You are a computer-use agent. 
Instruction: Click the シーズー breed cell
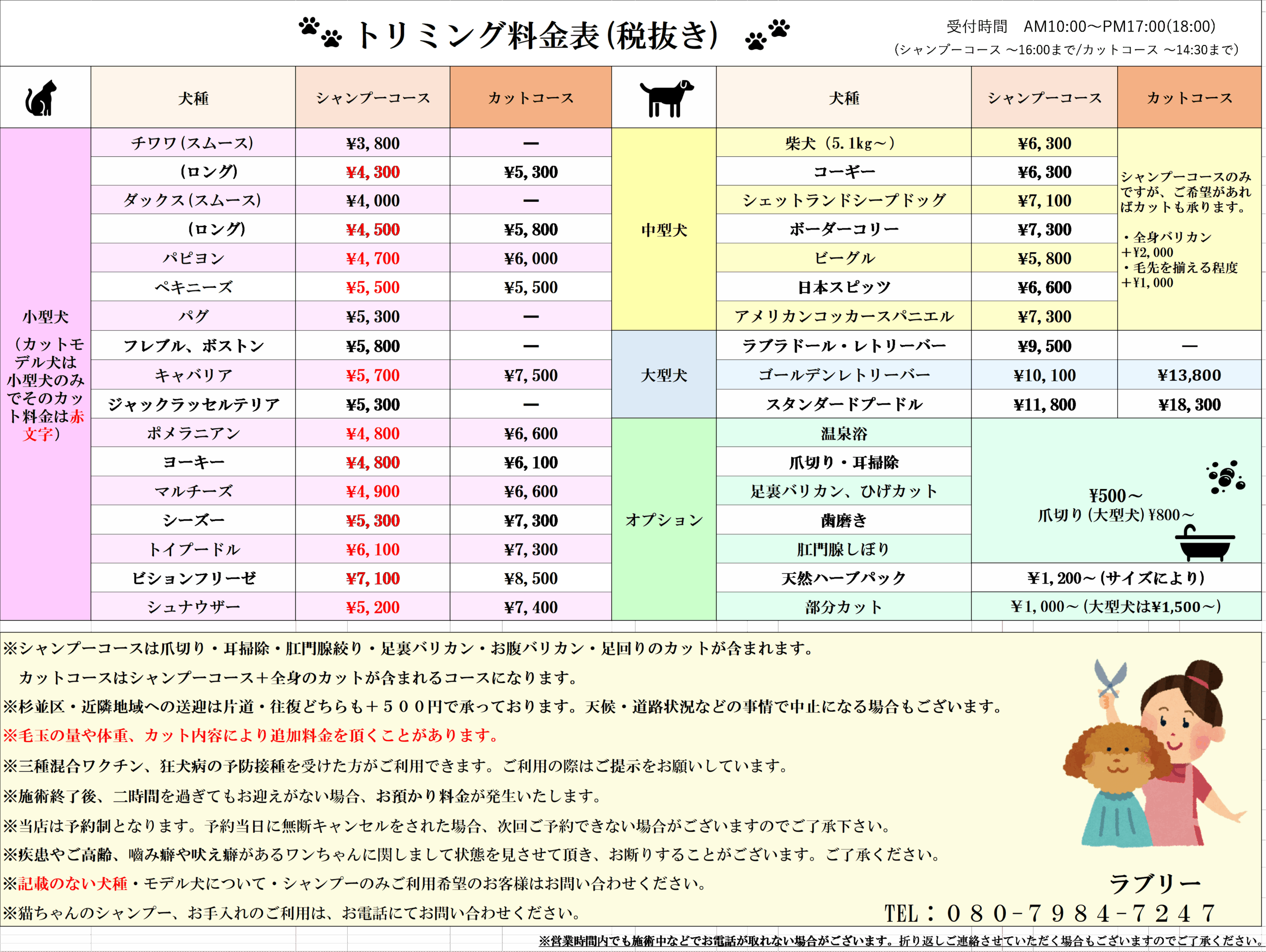tap(193, 520)
